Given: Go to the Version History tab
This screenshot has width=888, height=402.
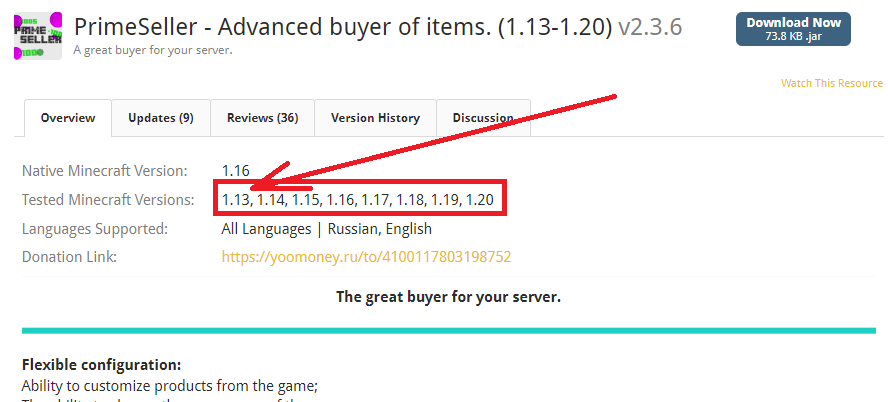Looking at the screenshot, I should pyautogui.click(x=375, y=118).
